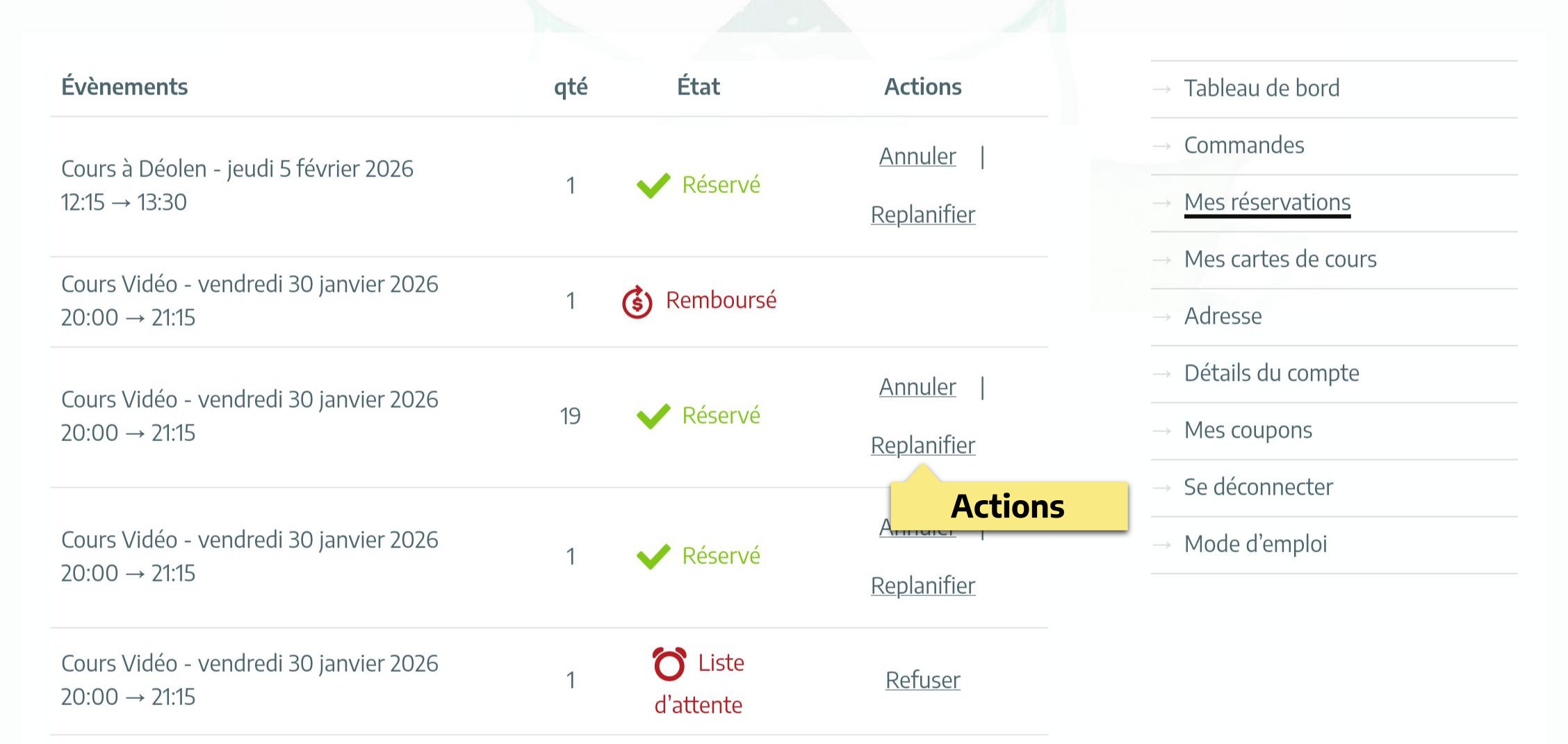The width and height of the screenshot is (1568, 744).
Task: Click the arrow icon beside Tableau de bord
Action: point(1162,89)
